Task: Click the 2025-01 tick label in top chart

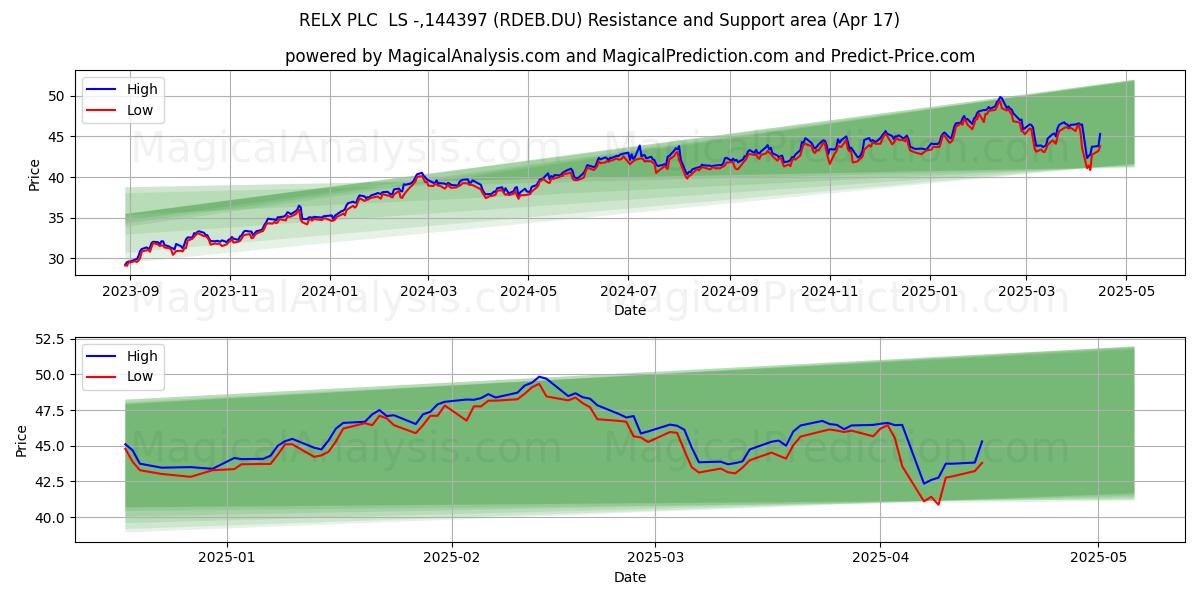Action: coord(930,291)
